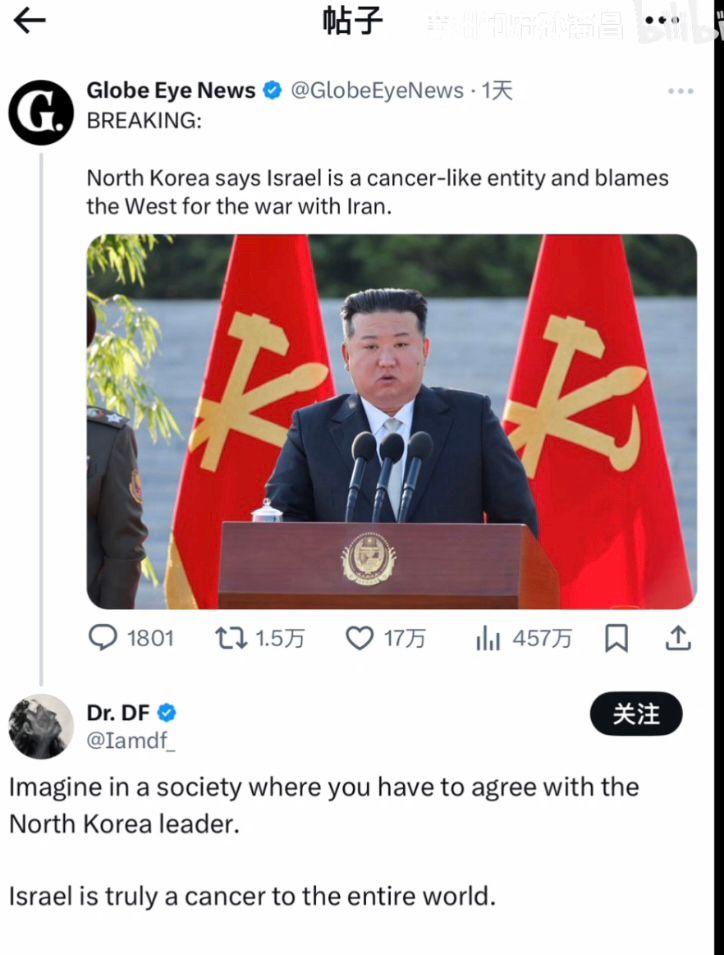Viewport: 724px width, 955px height.
Task: Click the reply icon with 1801
Action: coord(102,638)
